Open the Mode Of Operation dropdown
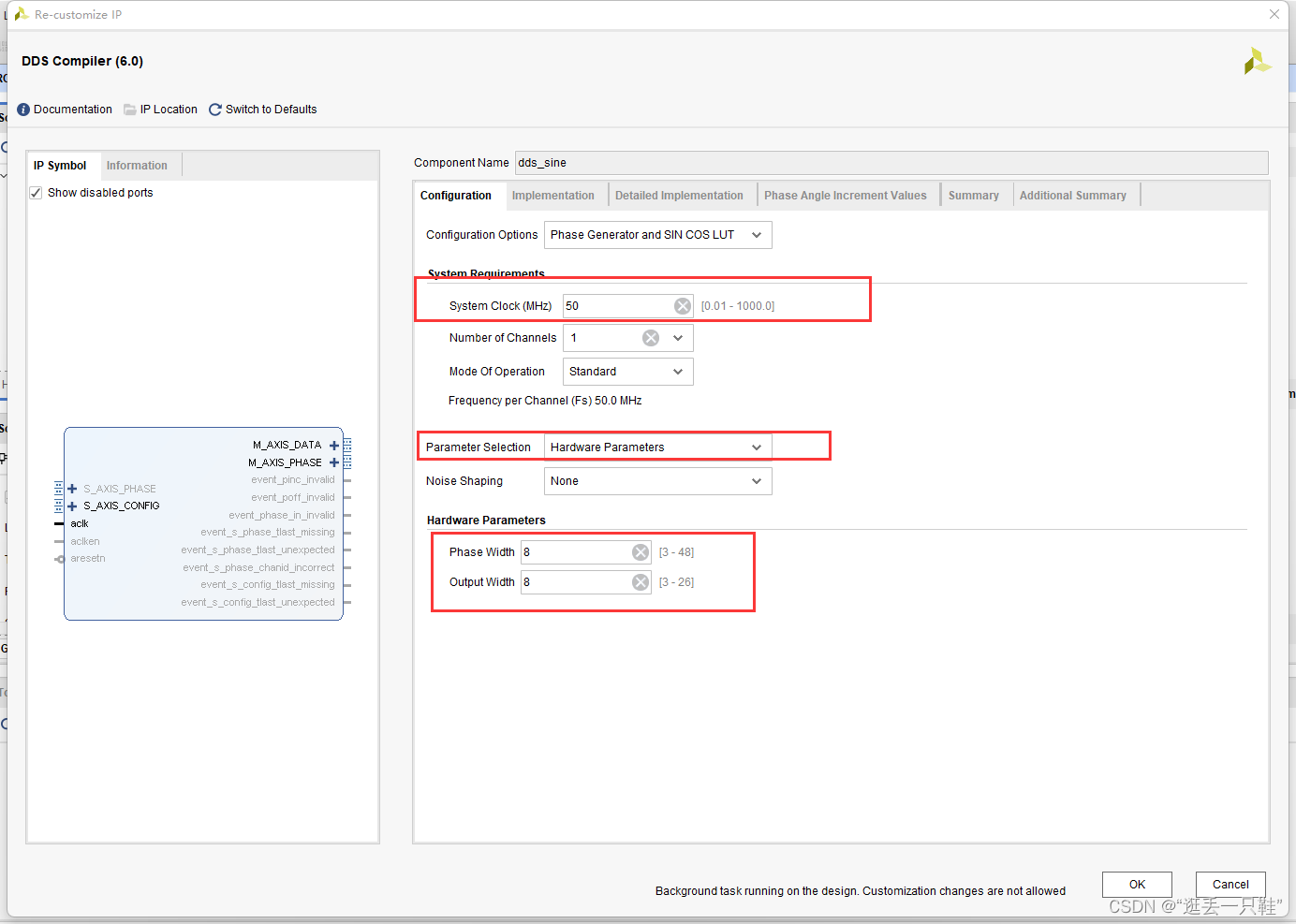 pos(628,372)
